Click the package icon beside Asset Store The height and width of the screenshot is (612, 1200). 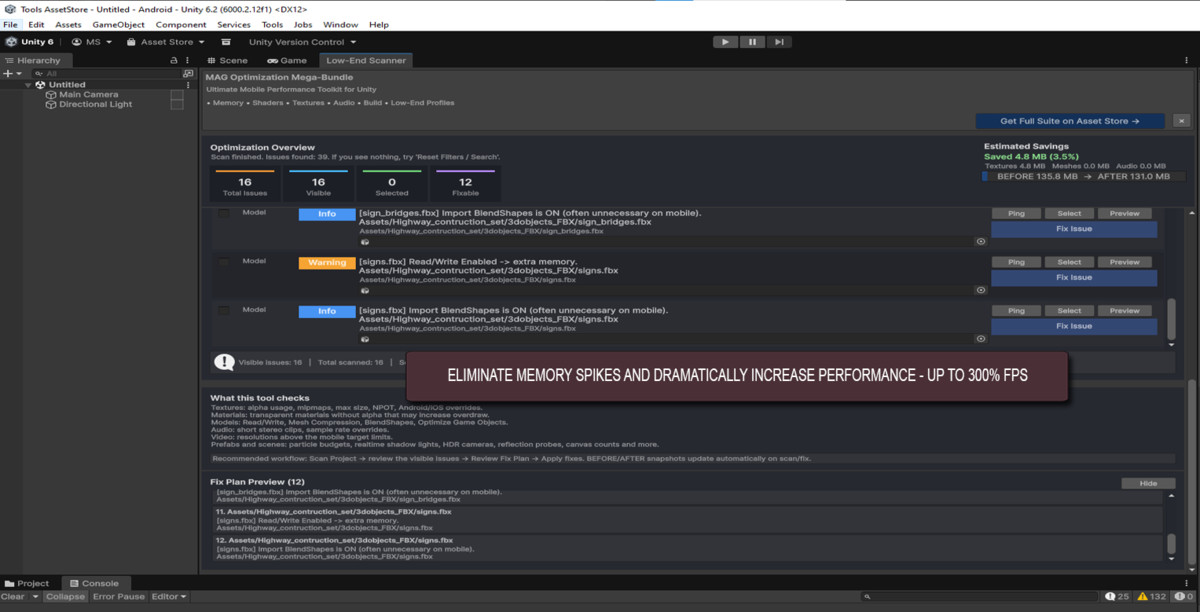pyautogui.click(x=226, y=42)
